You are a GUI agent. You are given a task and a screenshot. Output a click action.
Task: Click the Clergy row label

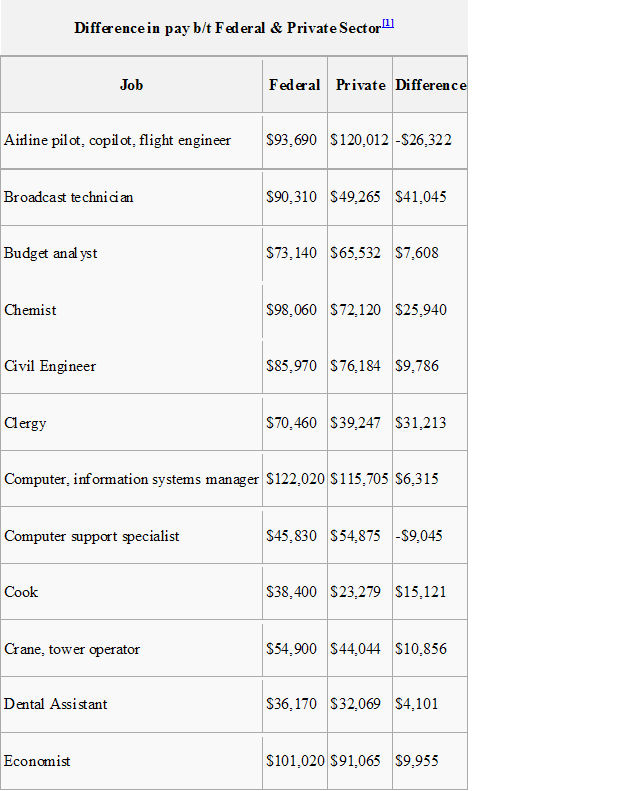point(25,423)
